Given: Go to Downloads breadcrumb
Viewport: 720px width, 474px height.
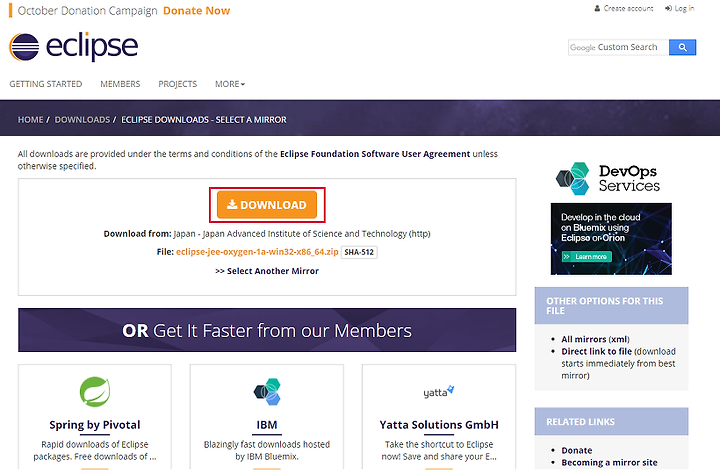Looking at the screenshot, I should 82,120.
